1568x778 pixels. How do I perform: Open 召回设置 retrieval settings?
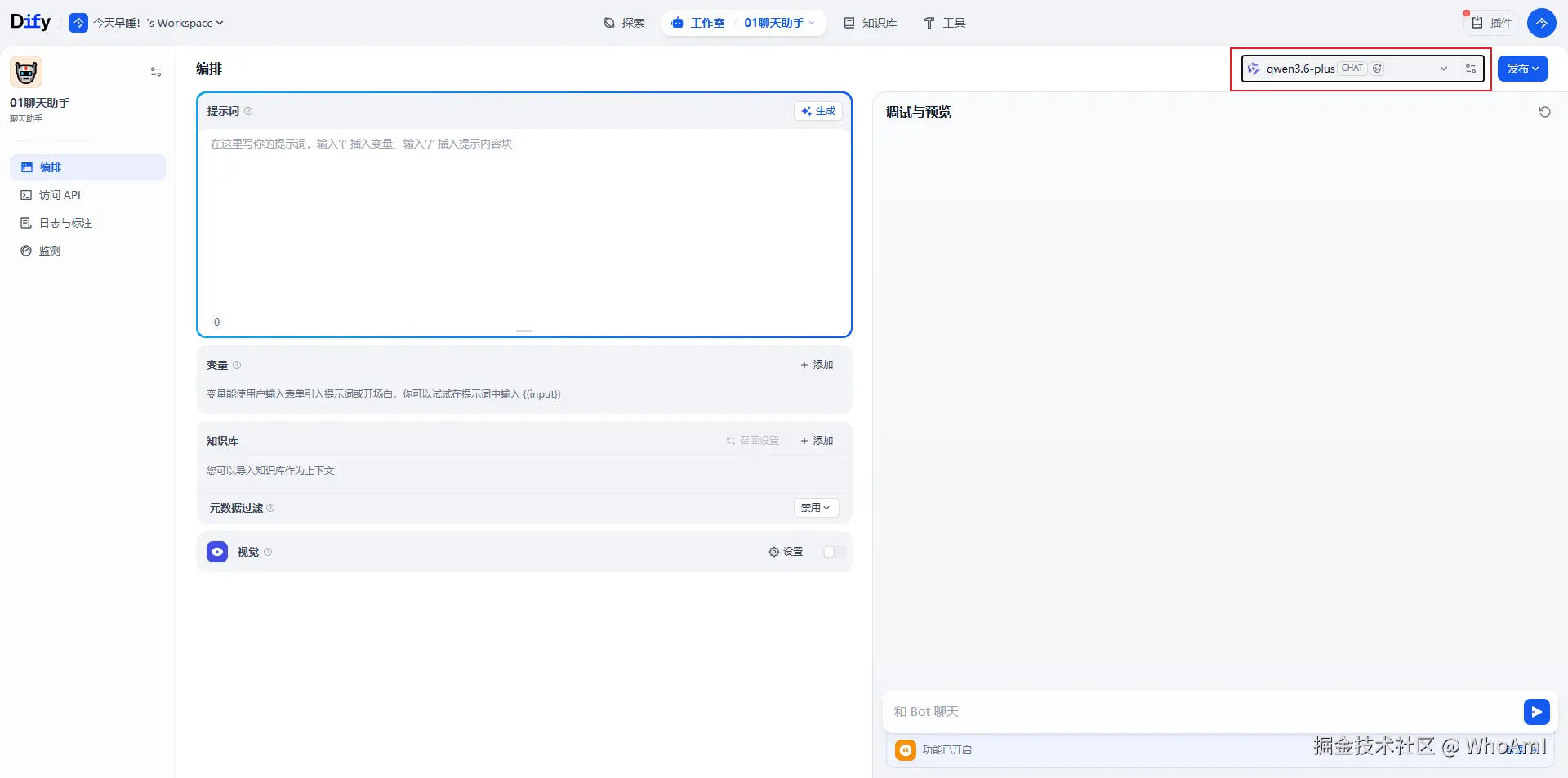tap(752, 441)
